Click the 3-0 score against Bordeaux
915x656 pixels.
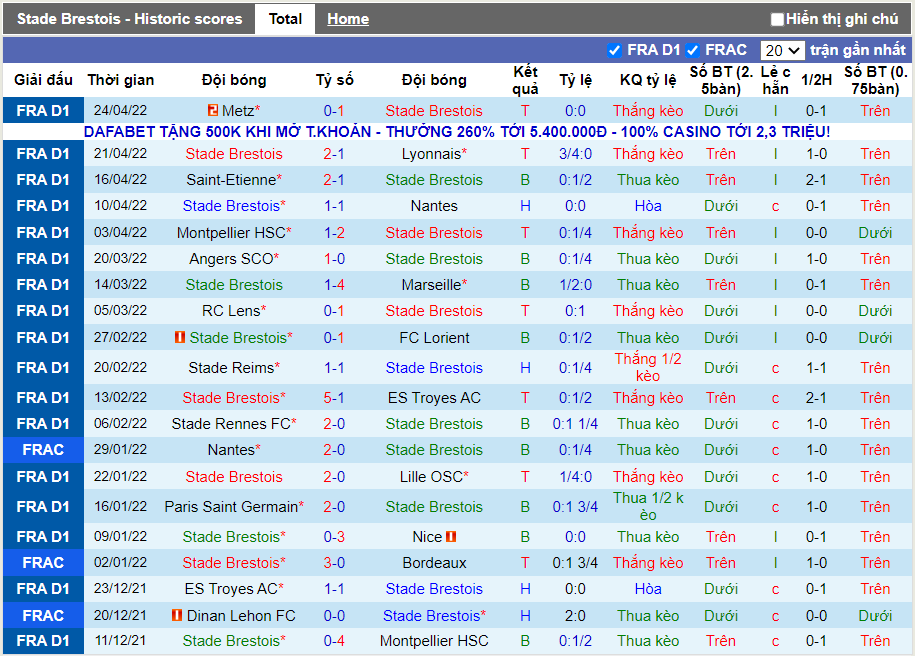[x=334, y=563]
